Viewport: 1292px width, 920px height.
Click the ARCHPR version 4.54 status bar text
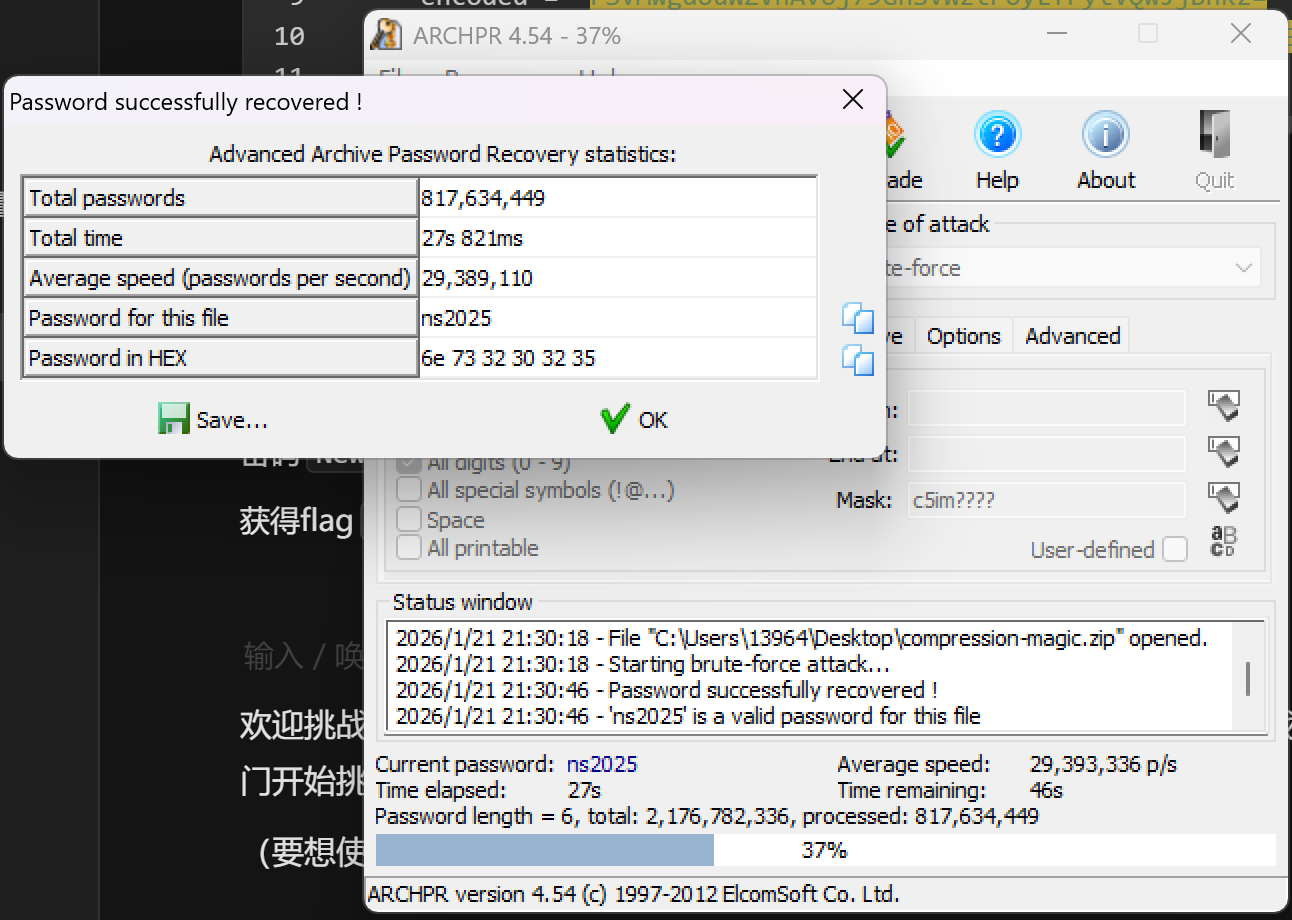click(x=634, y=894)
